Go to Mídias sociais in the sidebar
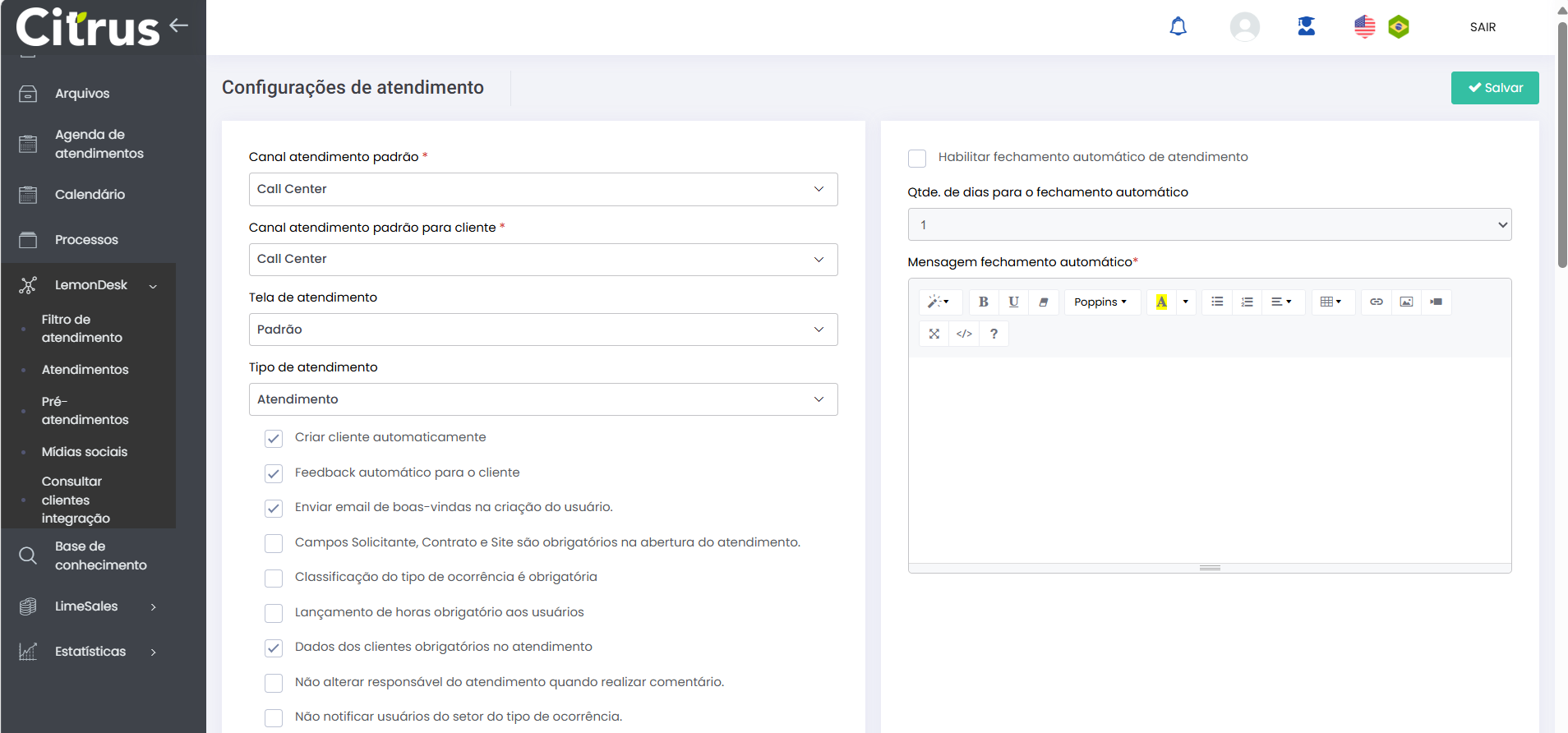Image resolution: width=1568 pixels, height=733 pixels. click(85, 452)
